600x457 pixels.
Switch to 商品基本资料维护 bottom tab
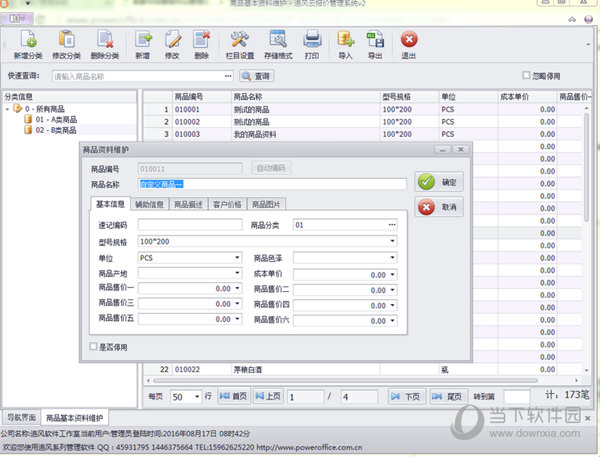(75, 418)
